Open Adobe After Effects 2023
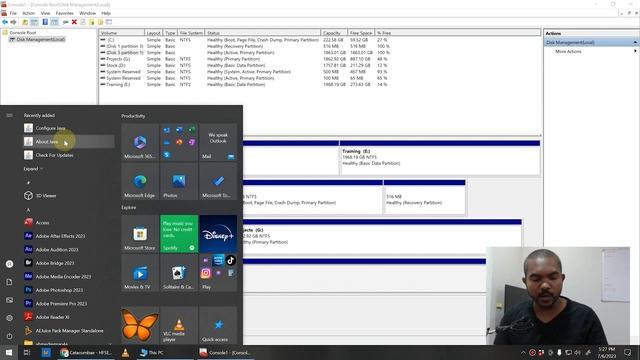This screenshot has height=360, width=640. (69, 236)
